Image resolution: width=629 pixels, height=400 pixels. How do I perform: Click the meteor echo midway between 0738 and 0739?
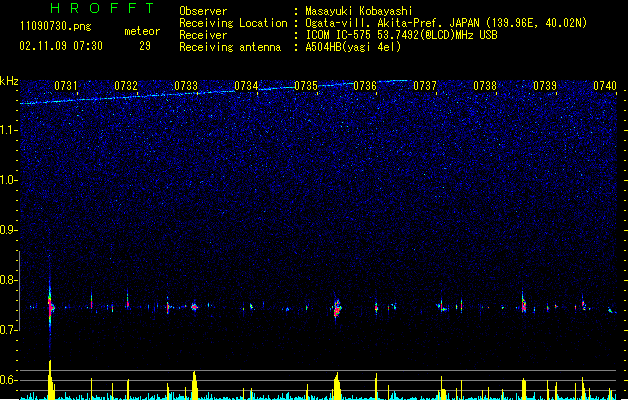523,305
